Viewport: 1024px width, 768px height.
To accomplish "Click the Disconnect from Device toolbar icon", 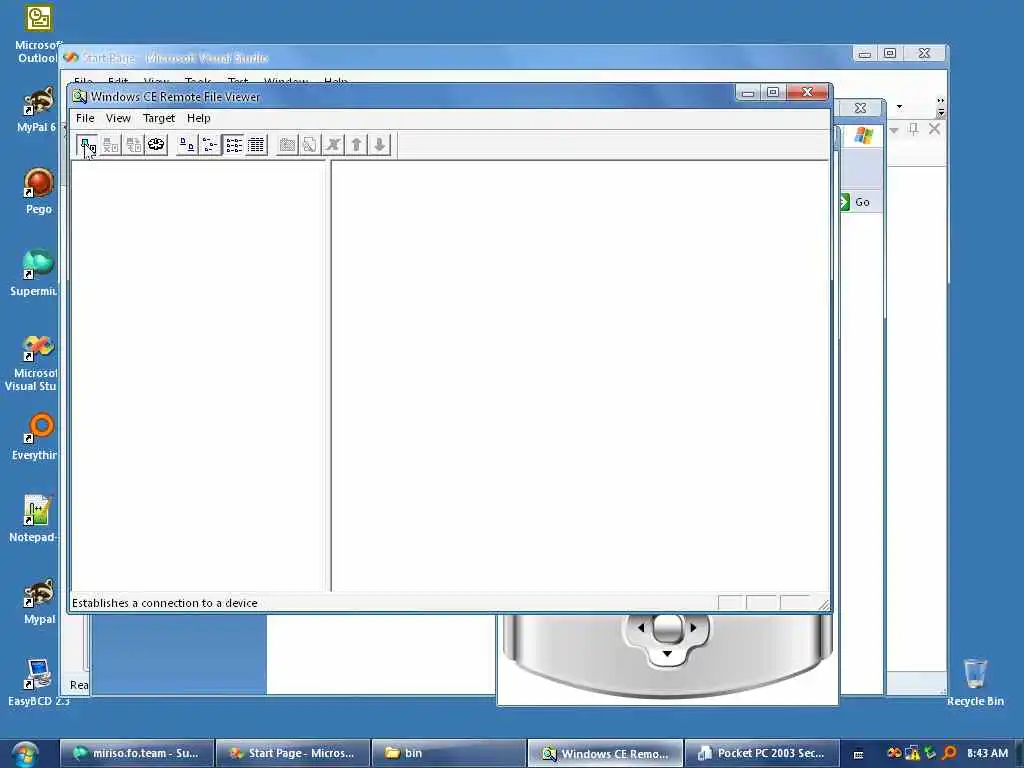I will click(110, 145).
